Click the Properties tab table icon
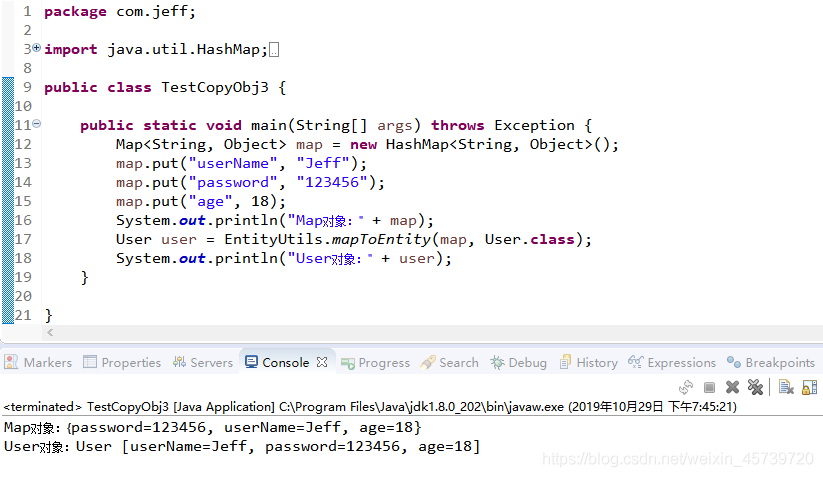The image size is (823, 477). tap(90, 362)
